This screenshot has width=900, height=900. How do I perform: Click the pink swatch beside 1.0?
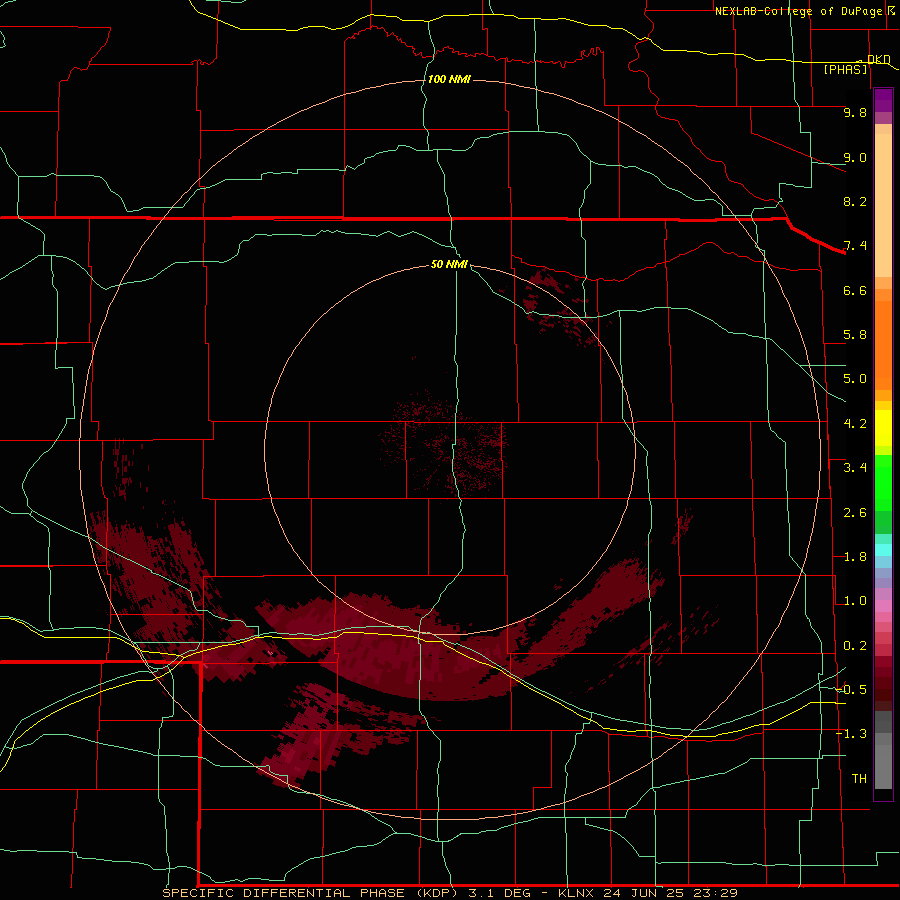click(883, 606)
